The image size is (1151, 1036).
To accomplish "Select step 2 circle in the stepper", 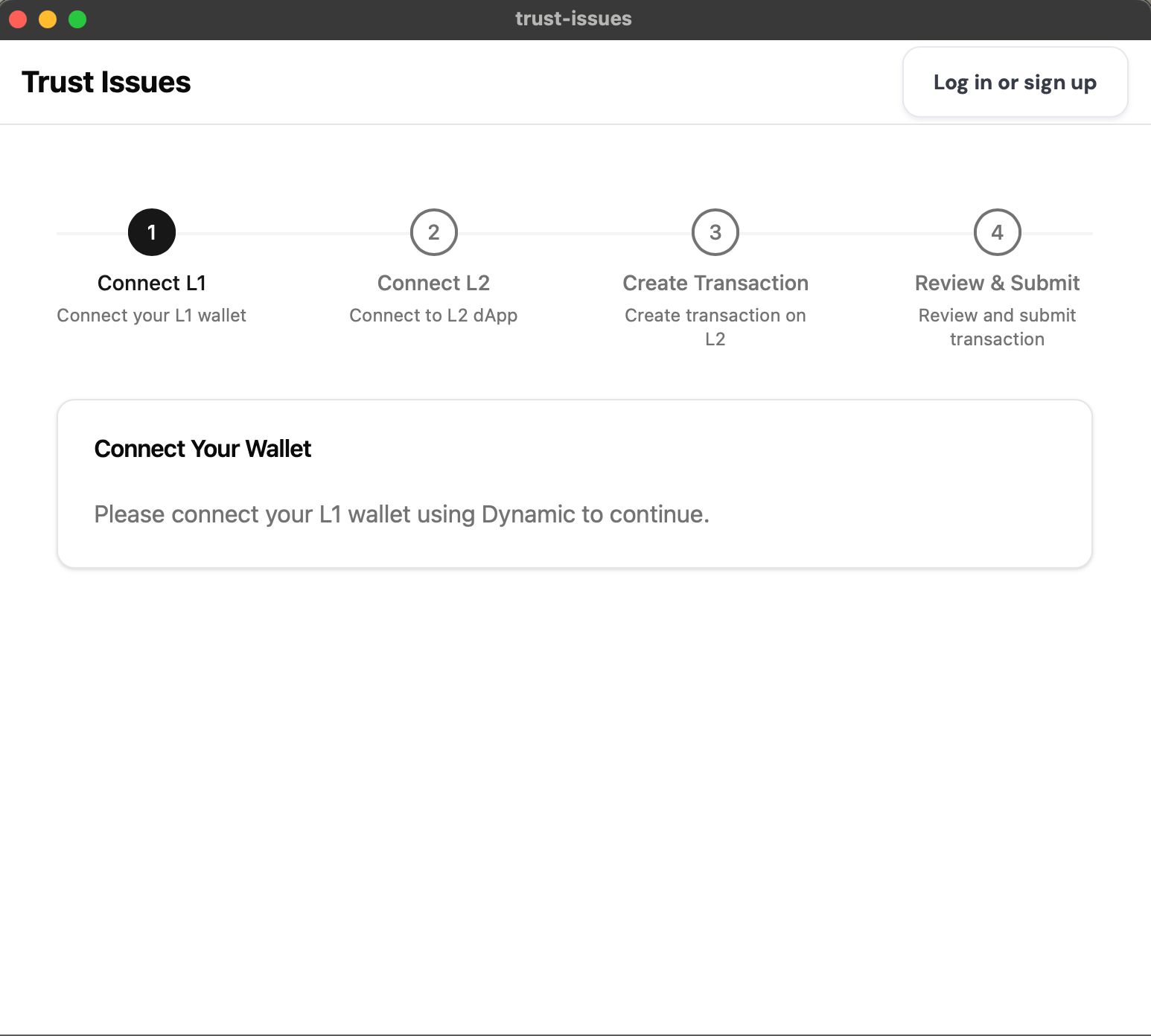I will coord(433,232).
